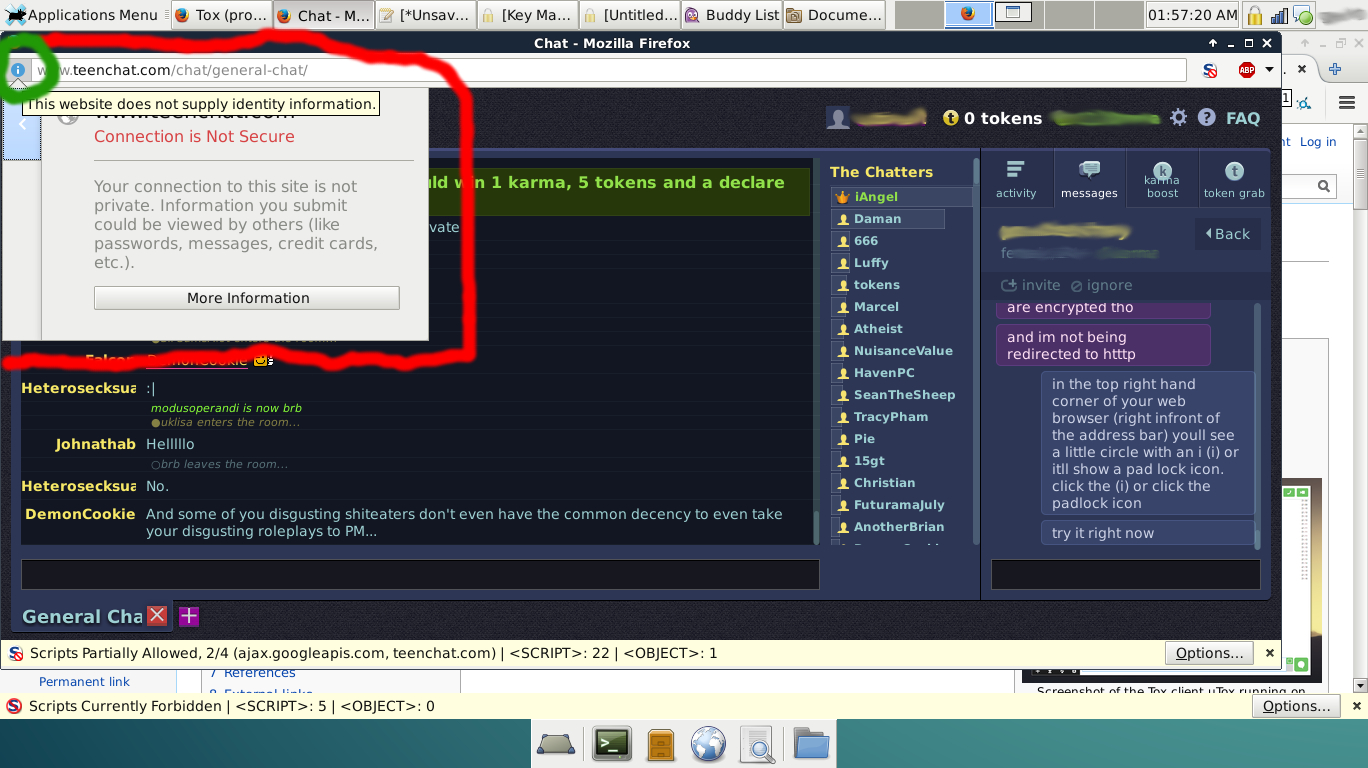Focus the general chat message input
This screenshot has width=1368, height=768.
(x=420, y=574)
